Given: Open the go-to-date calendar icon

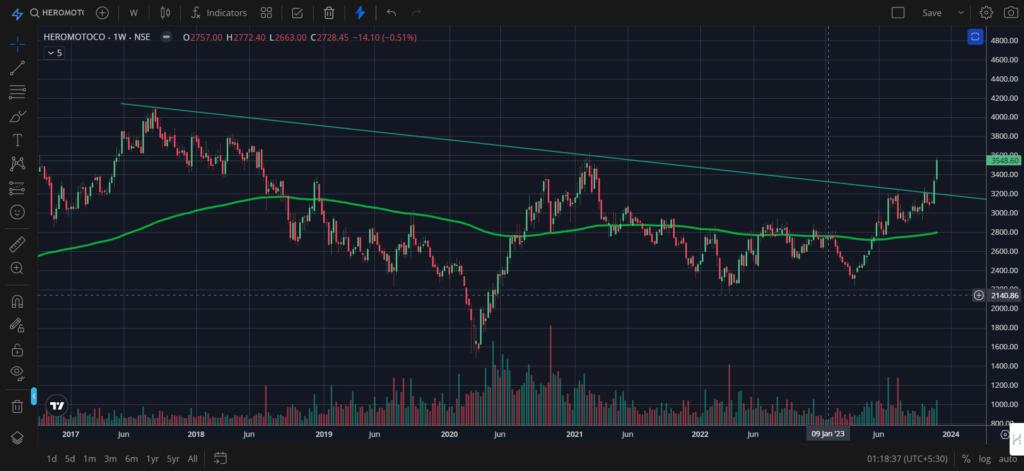Looking at the screenshot, I should point(220,459).
